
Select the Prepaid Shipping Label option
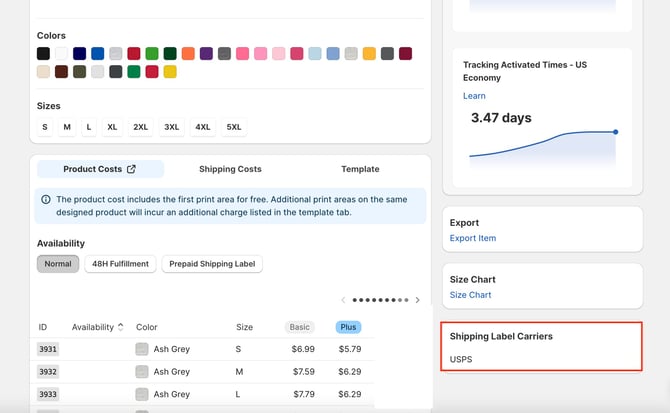[212, 264]
